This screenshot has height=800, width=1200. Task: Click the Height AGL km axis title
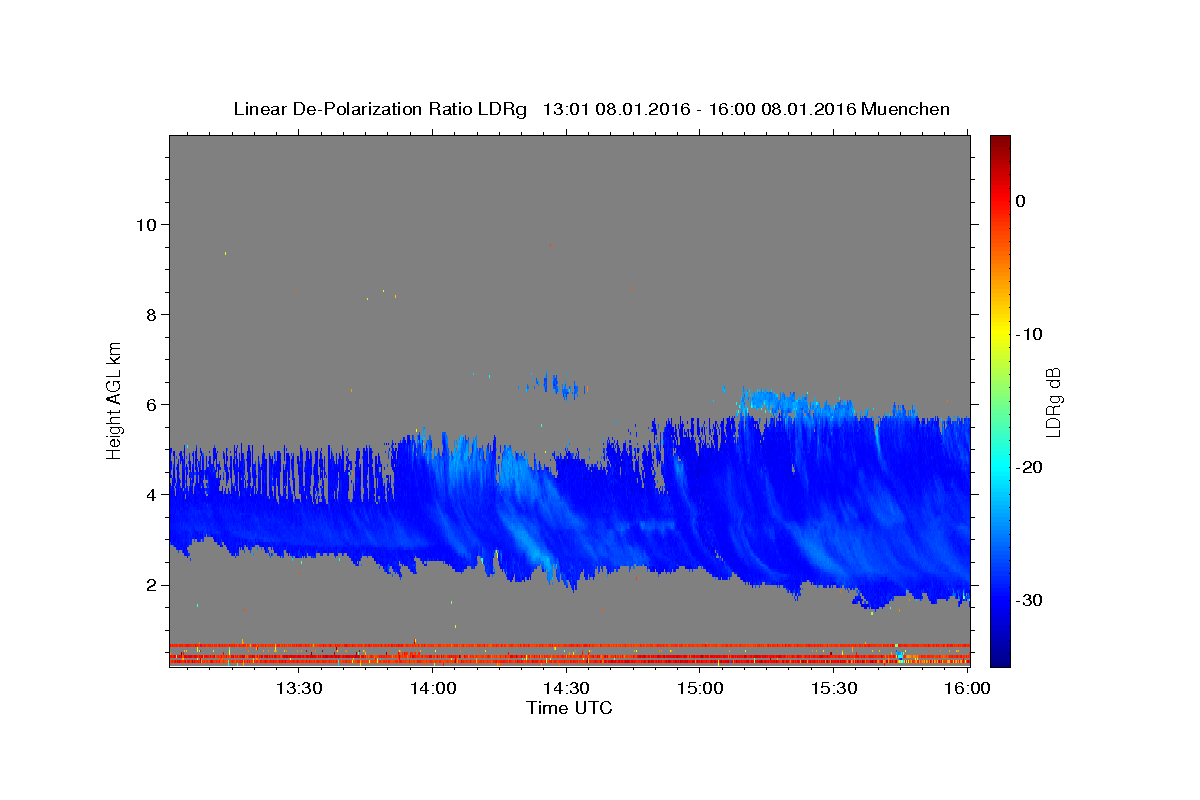(114, 399)
